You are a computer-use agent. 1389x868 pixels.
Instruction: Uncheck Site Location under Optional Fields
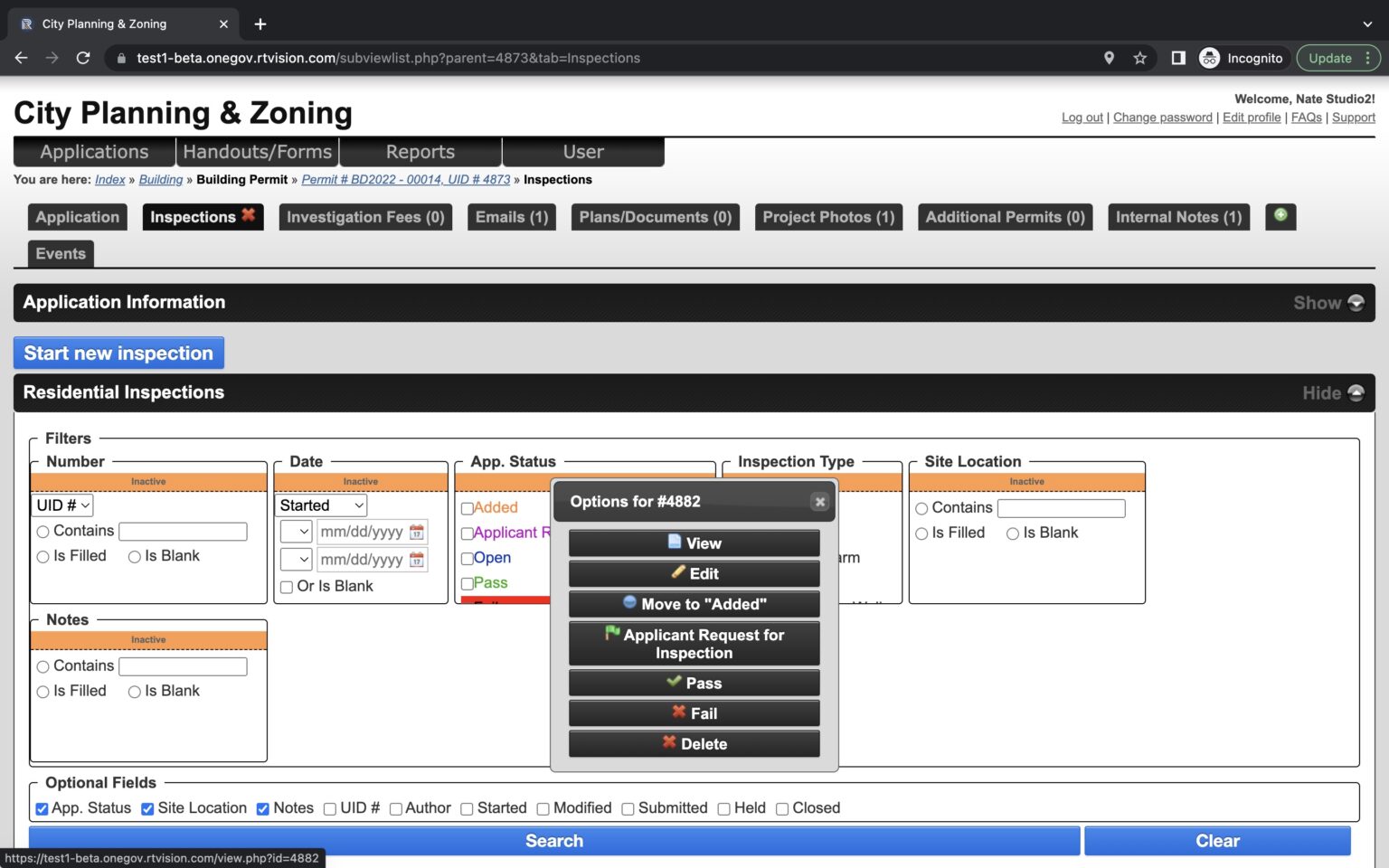pyautogui.click(x=147, y=808)
